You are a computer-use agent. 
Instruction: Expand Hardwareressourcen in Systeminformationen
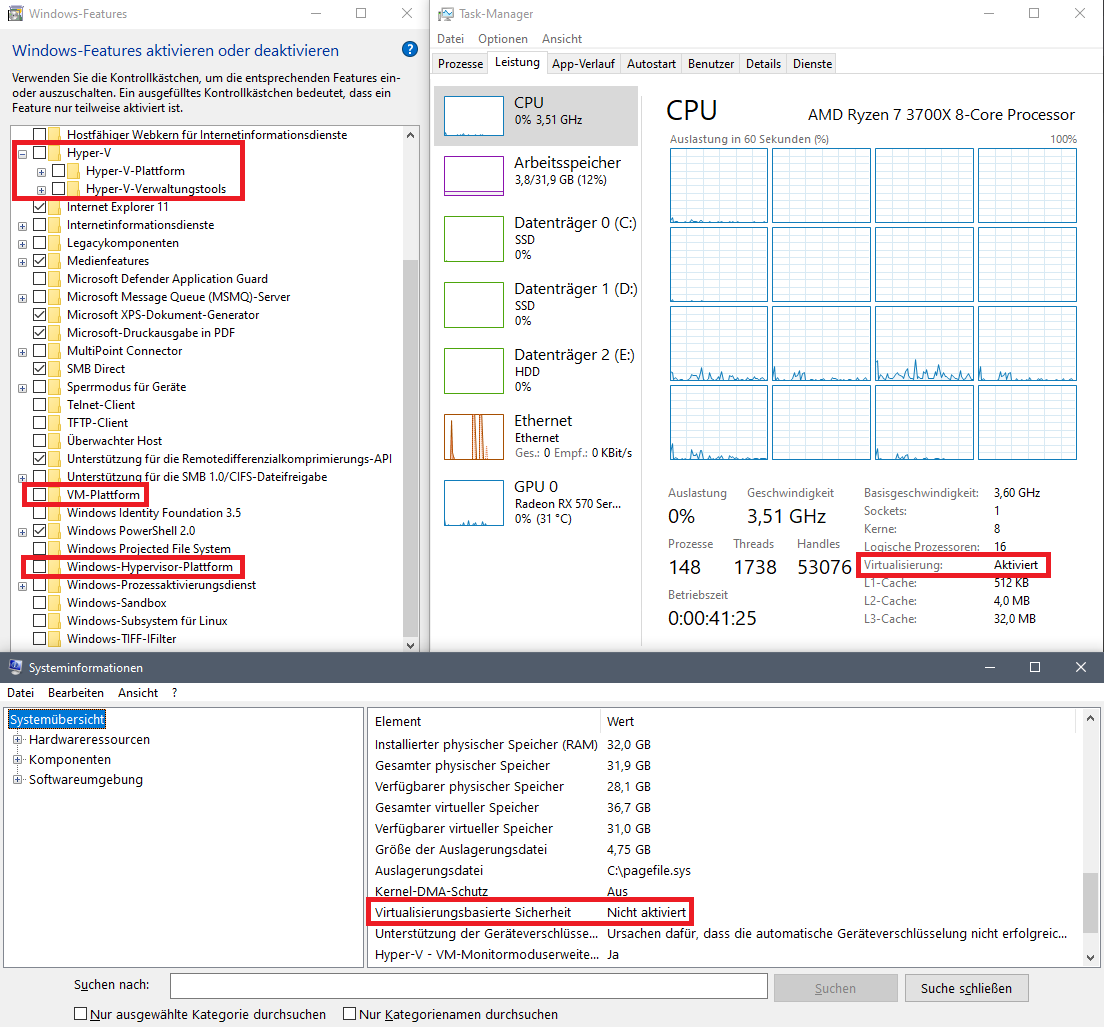point(18,739)
